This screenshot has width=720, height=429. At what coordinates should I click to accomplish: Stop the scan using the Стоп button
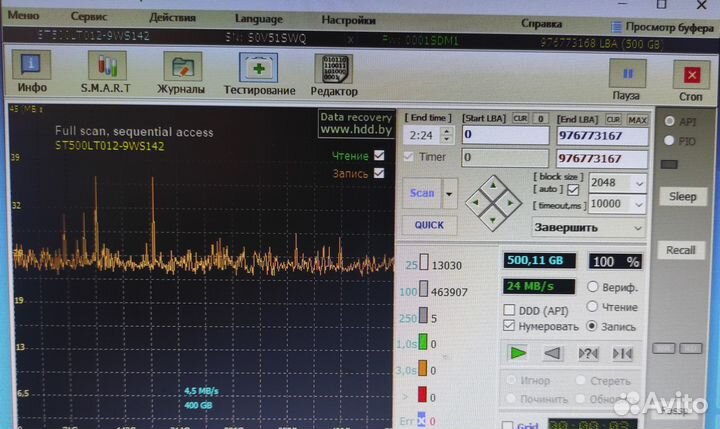[x=690, y=79]
